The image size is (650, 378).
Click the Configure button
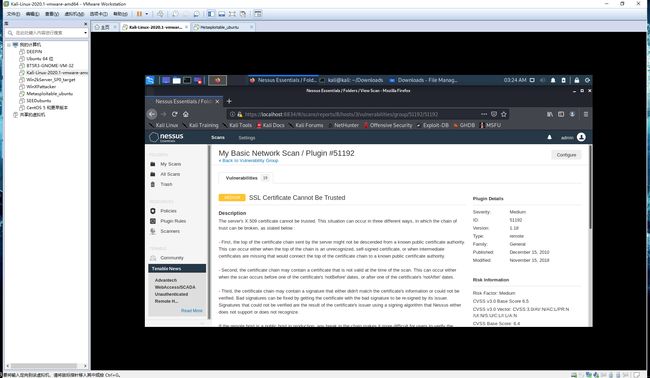[x=566, y=155]
